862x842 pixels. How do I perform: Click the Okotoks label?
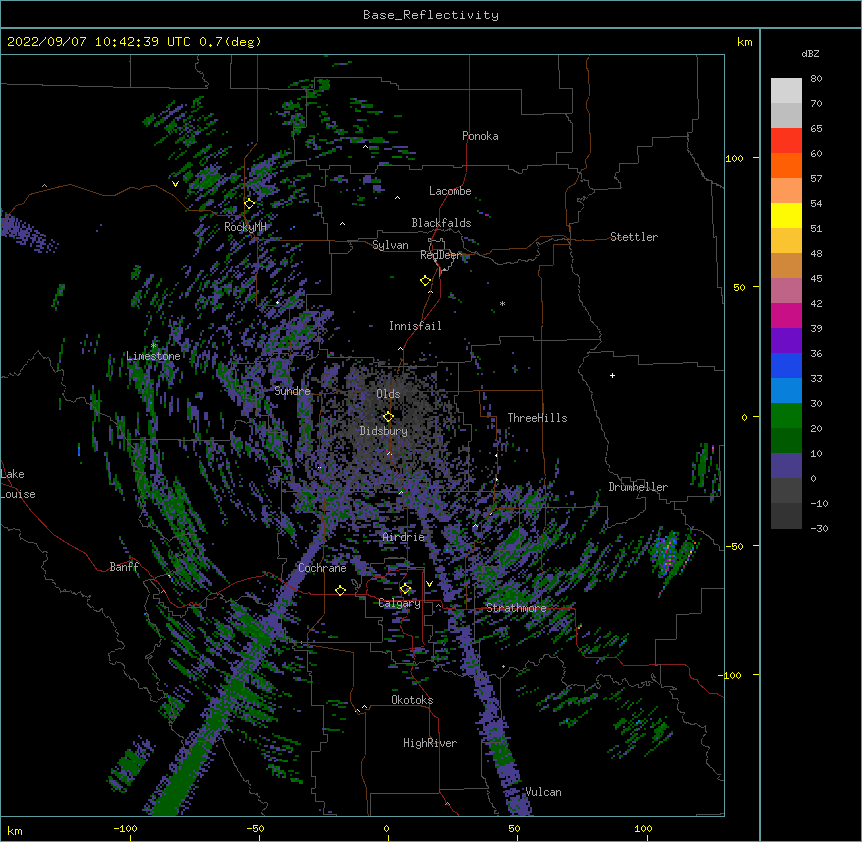point(412,700)
